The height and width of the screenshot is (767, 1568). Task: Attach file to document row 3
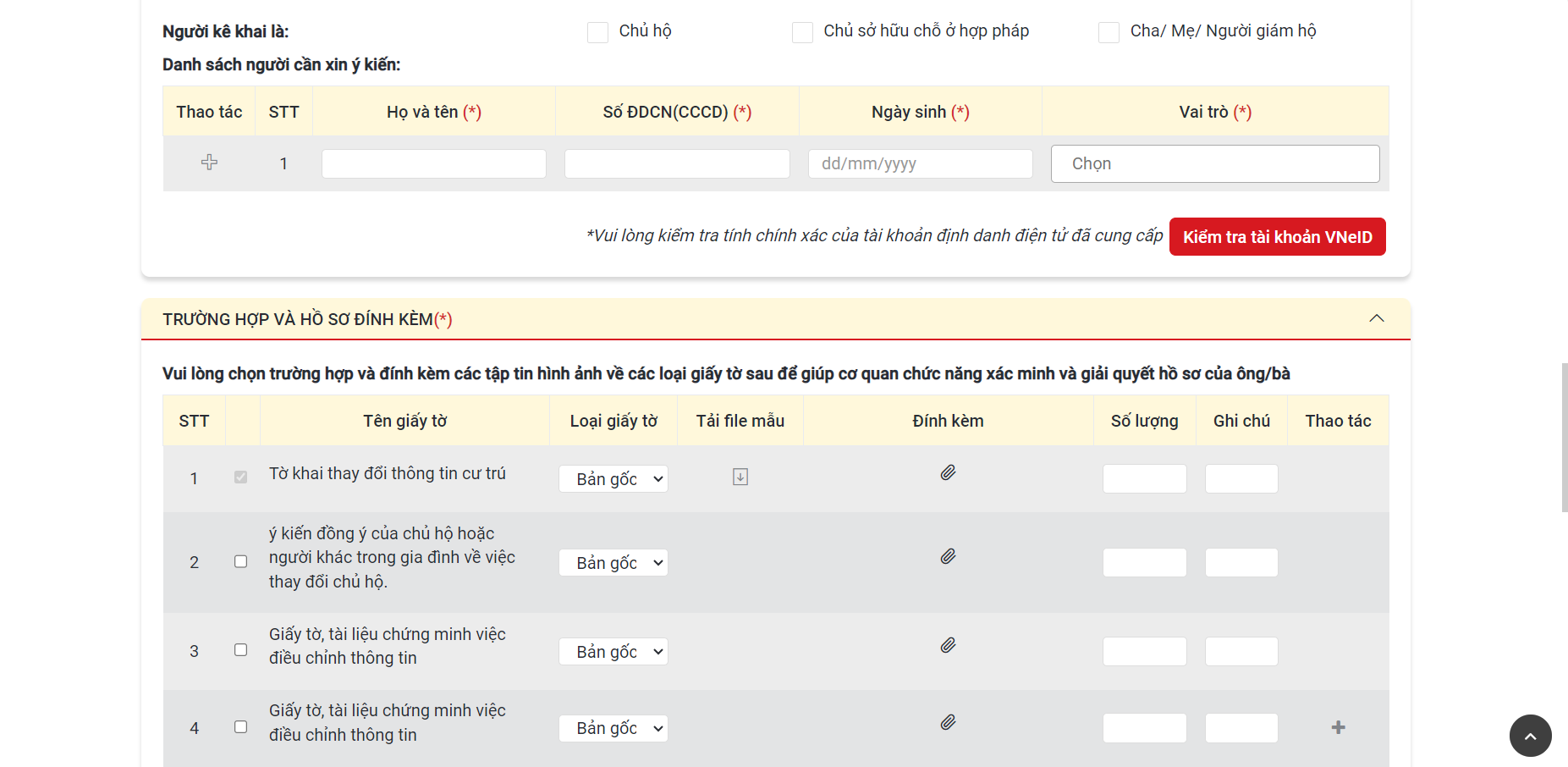coord(948,646)
